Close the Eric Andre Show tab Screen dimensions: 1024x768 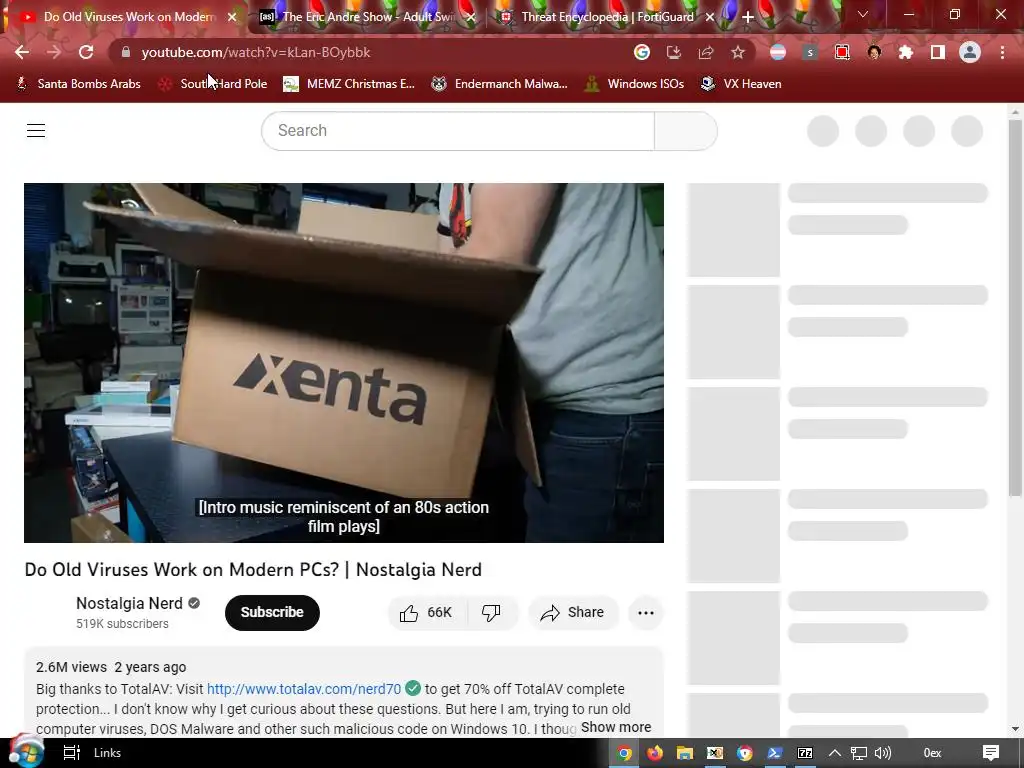click(x=470, y=17)
